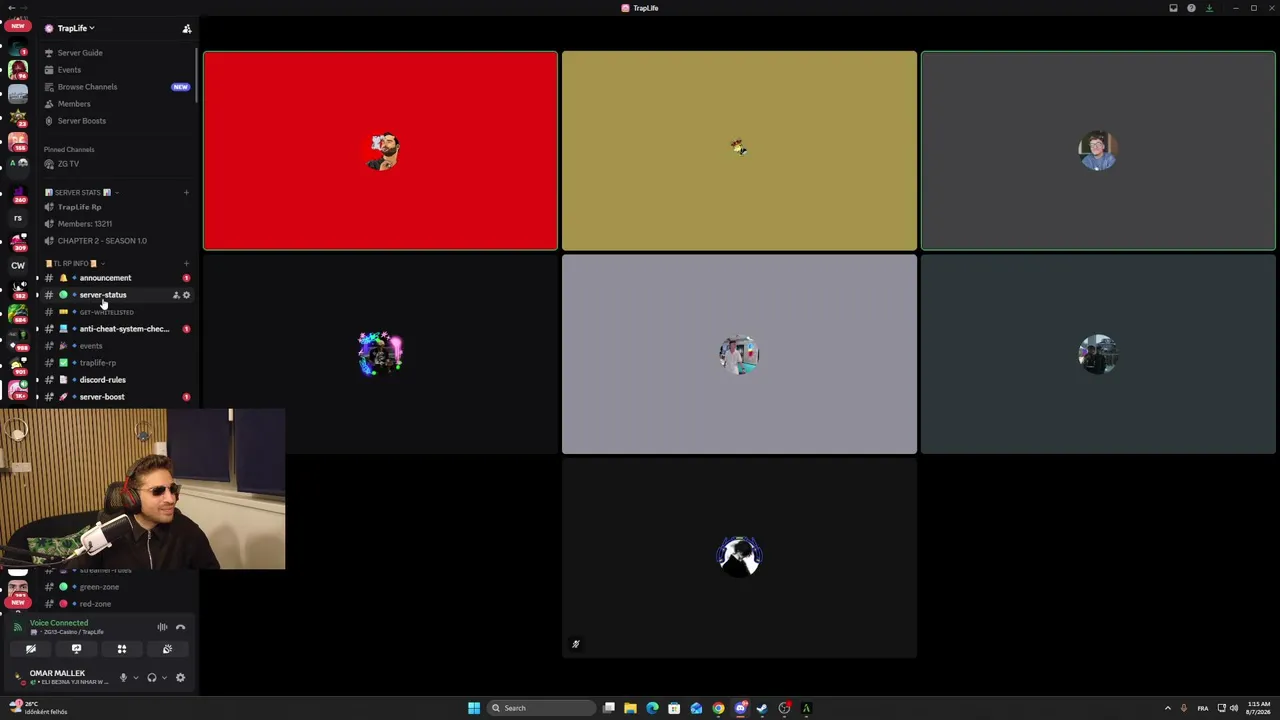Viewport: 1280px width, 720px height.
Task: Open the soundboard in the voice panel
Action: click(167, 649)
